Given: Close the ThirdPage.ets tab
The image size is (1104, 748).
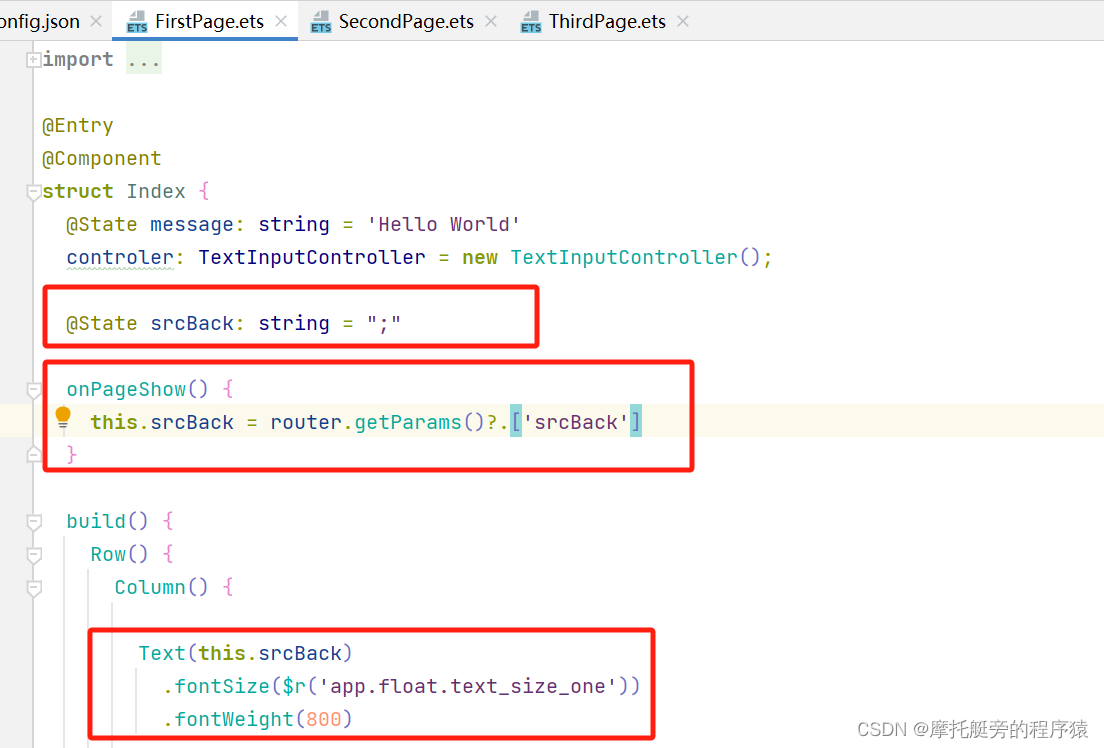Looking at the screenshot, I should point(683,21).
